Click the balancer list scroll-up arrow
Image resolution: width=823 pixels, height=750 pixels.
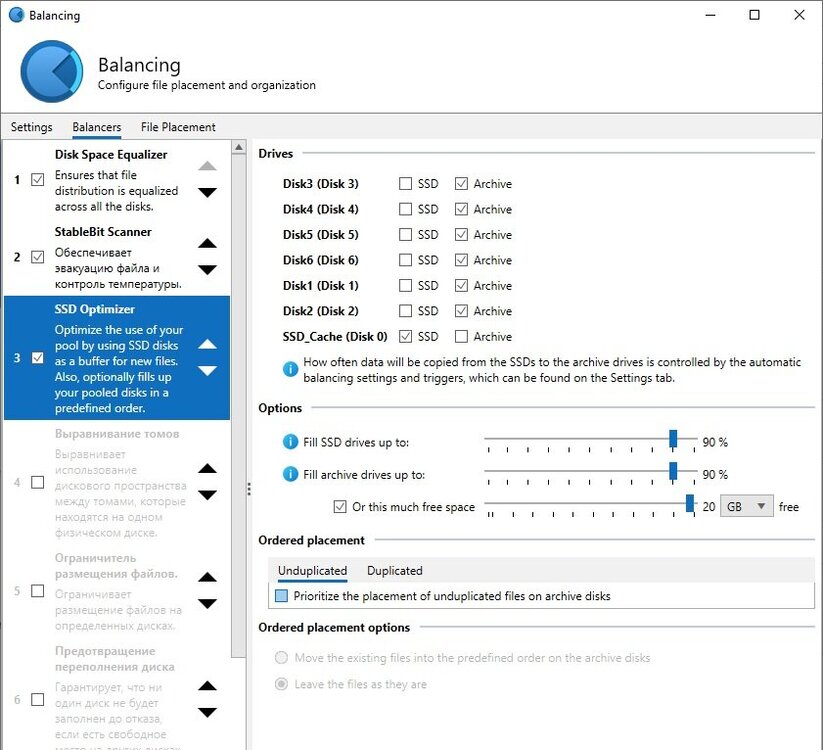pyautogui.click(x=238, y=147)
